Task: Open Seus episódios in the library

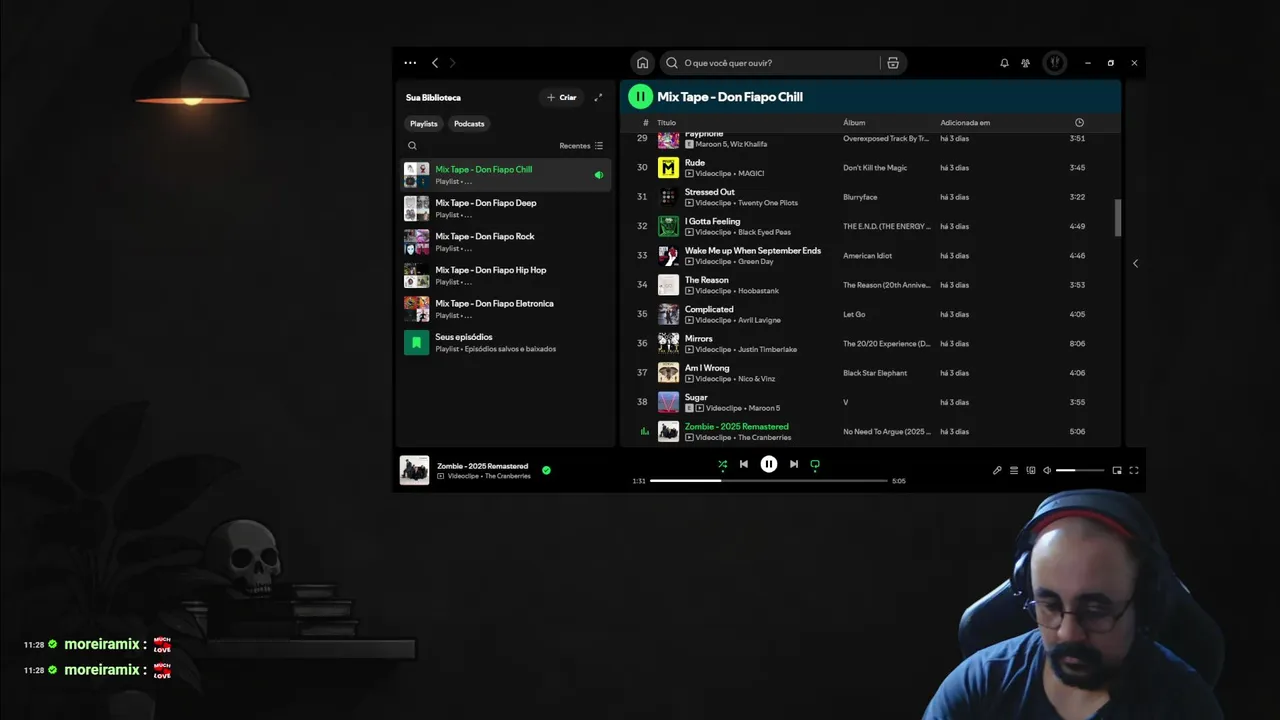Action: click(x=506, y=342)
